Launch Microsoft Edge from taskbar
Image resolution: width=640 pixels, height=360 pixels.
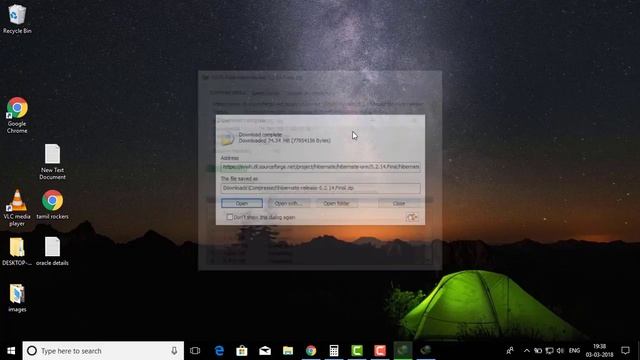219,351
